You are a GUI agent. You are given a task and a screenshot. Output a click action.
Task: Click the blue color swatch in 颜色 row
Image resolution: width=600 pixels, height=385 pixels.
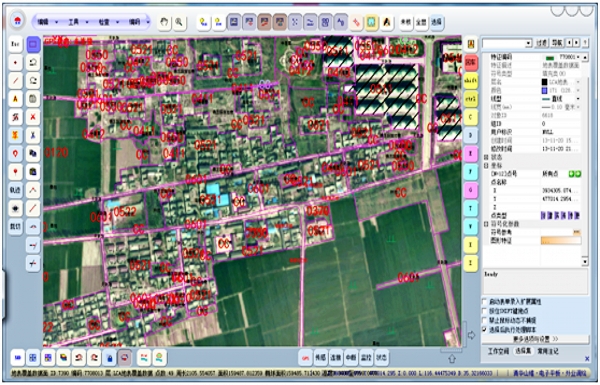pos(544,90)
